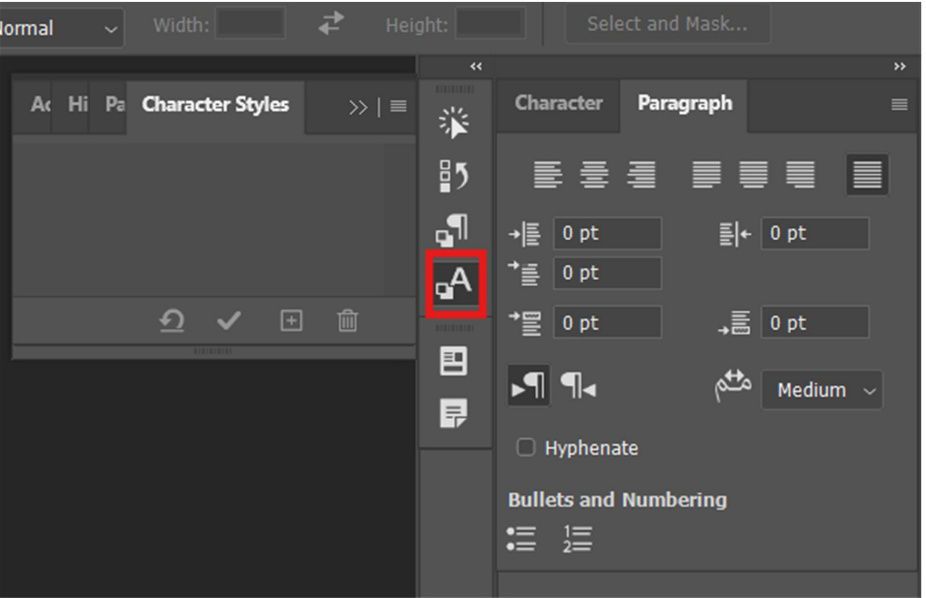This screenshot has width=926, height=598.
Task: Apply bulleted list icon
Action: tap(521, 539)
